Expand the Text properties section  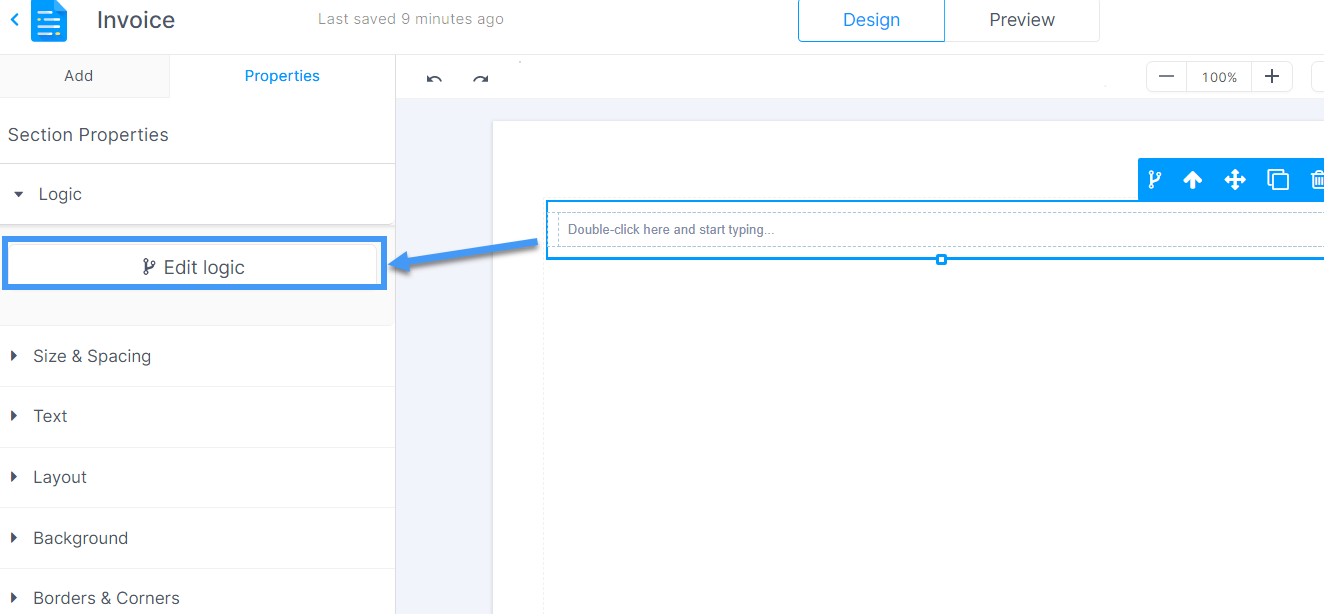14,416
